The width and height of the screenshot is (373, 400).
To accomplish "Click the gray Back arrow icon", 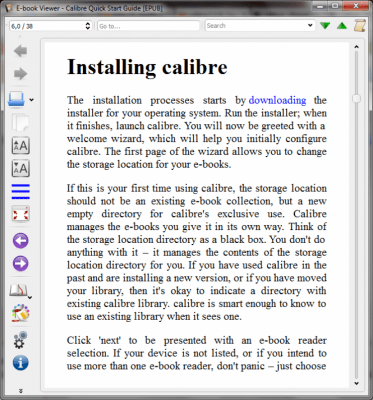I will point(20,51).
